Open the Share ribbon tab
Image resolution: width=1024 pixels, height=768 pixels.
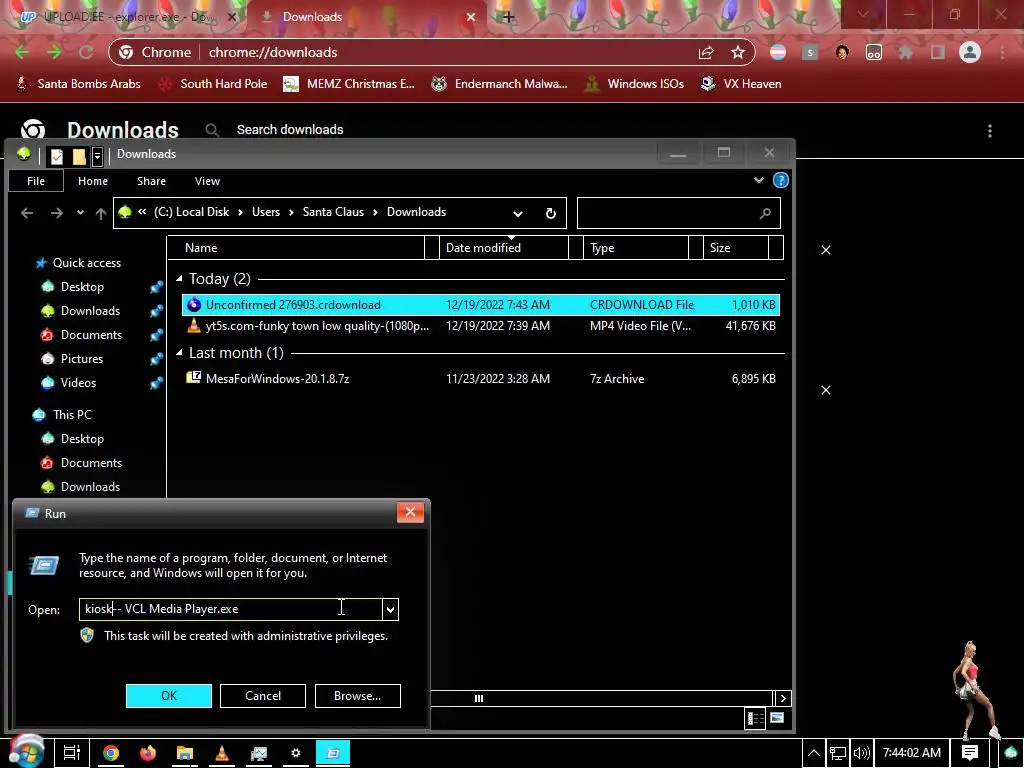pyautogui.click(x=152, y=181)
